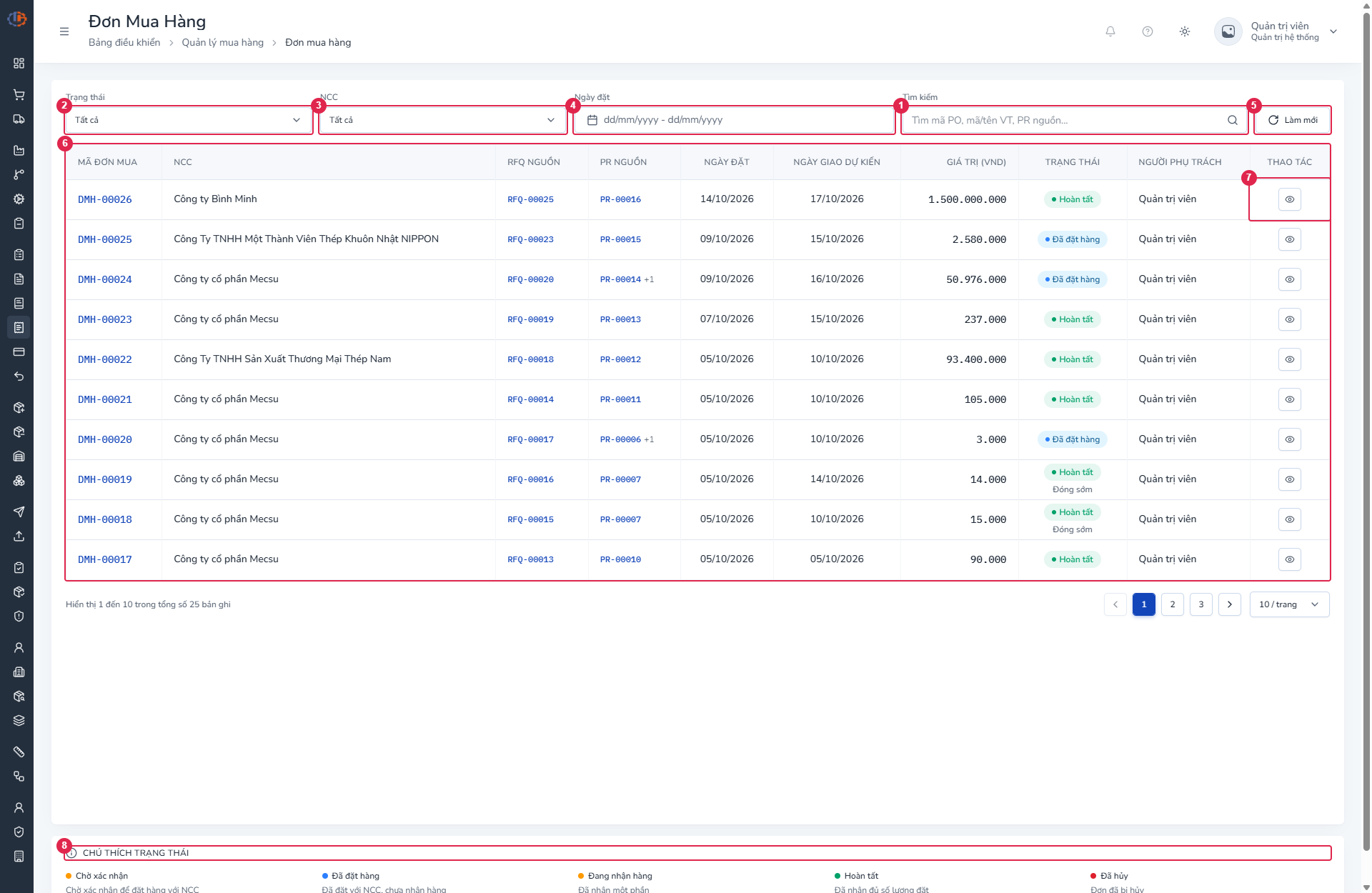Click the Làm mới refresh button

click(1293, 120)
